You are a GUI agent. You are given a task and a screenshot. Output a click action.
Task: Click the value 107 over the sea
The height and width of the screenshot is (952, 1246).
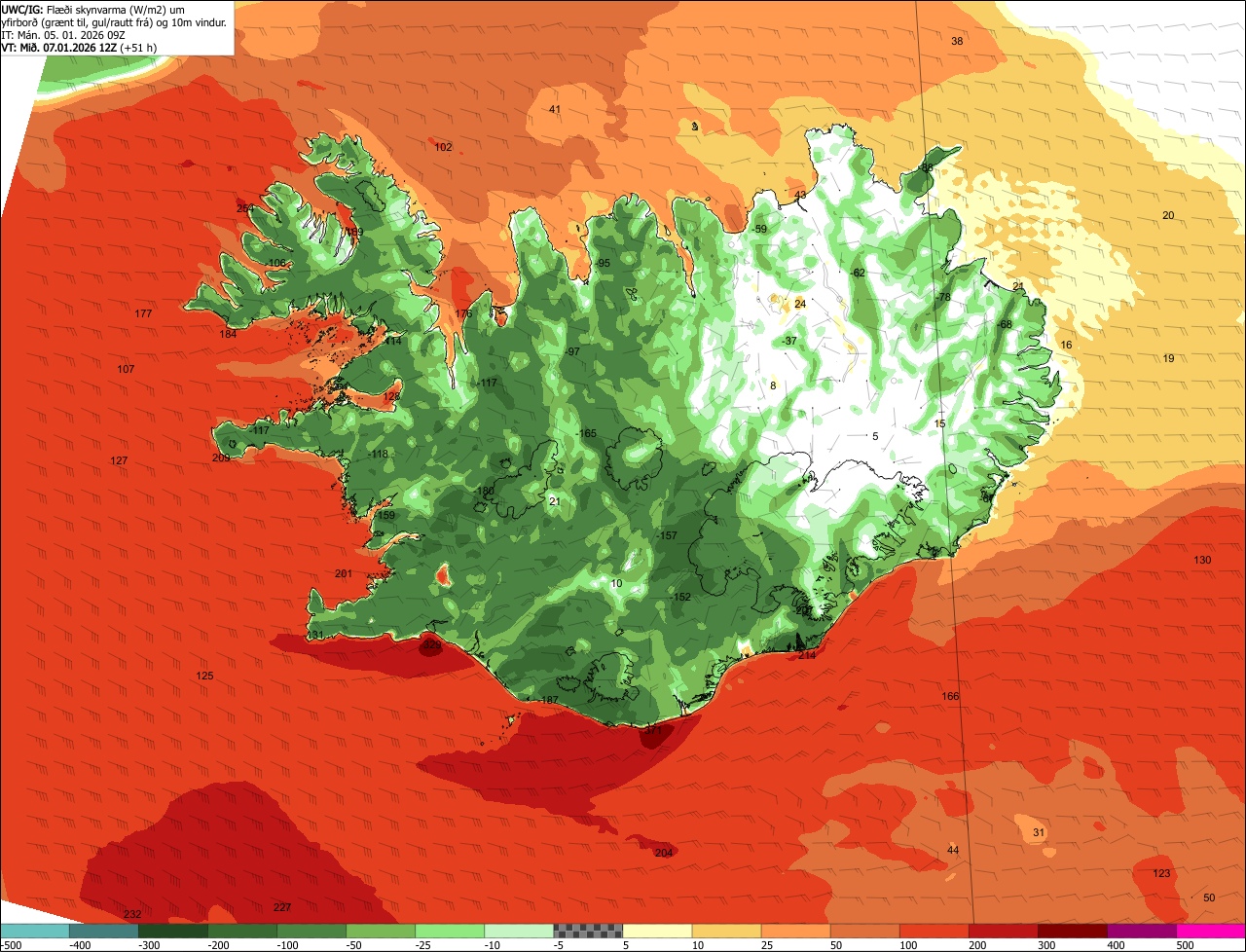click(126, 369)
